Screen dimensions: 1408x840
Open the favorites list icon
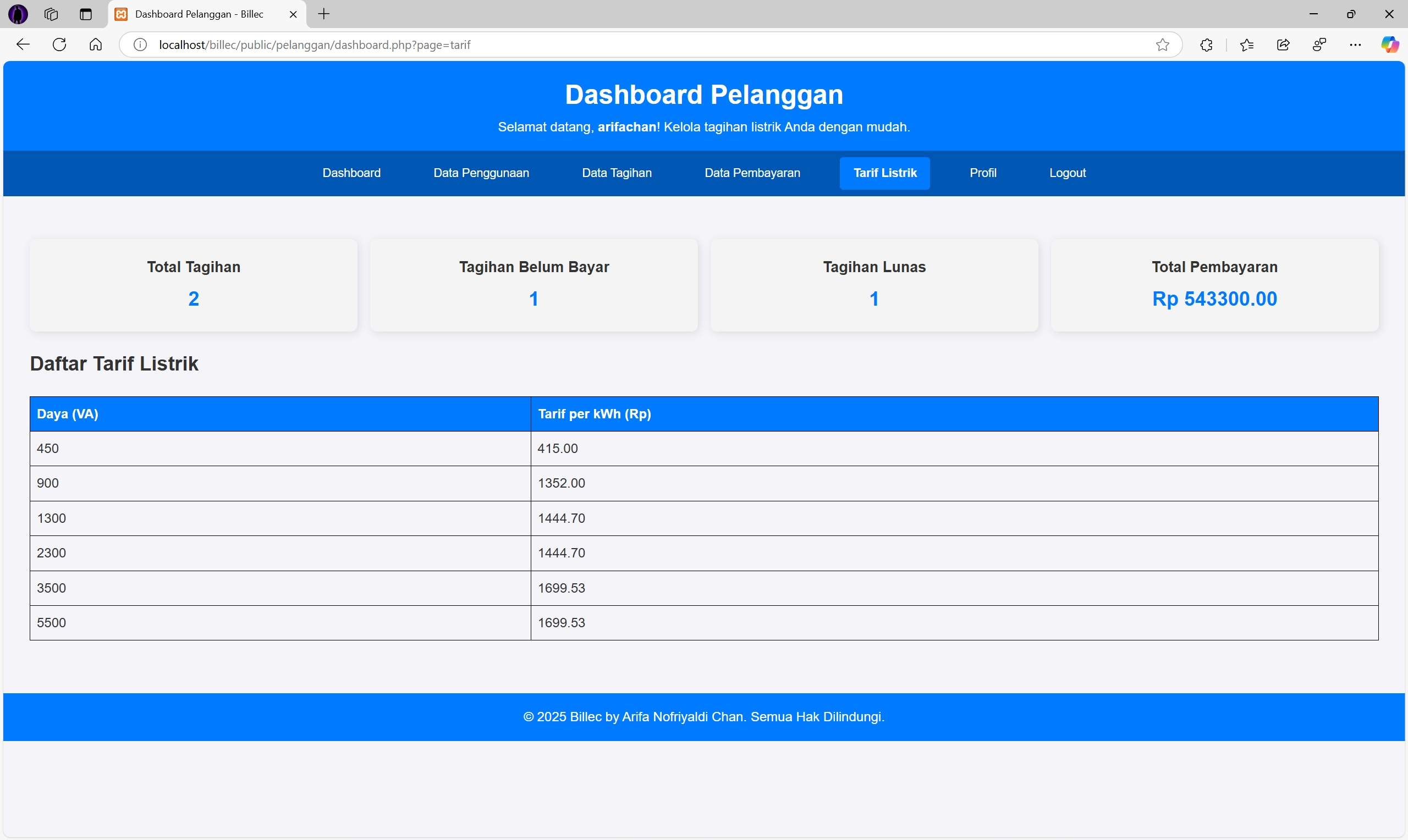(x=1247, y=45)
